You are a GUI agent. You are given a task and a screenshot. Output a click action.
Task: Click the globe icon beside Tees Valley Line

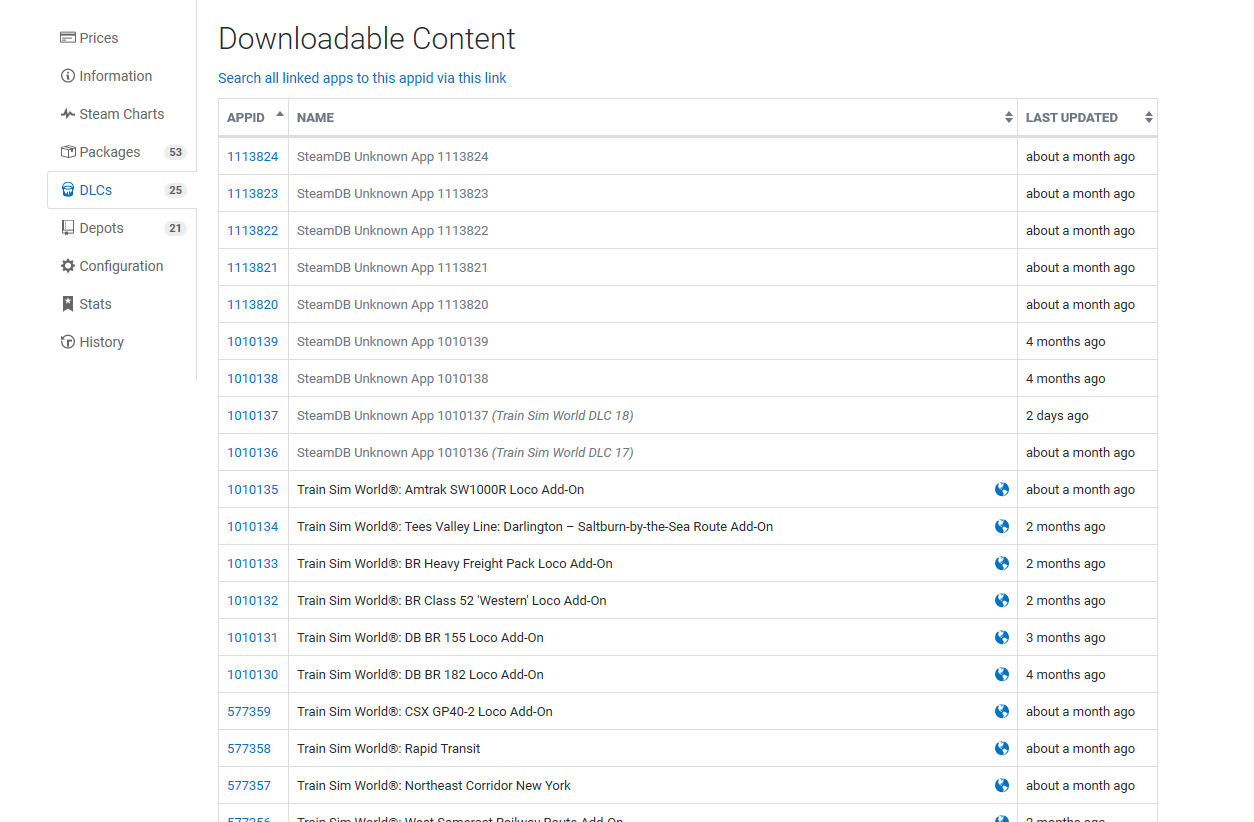(x=1002, y=526)
